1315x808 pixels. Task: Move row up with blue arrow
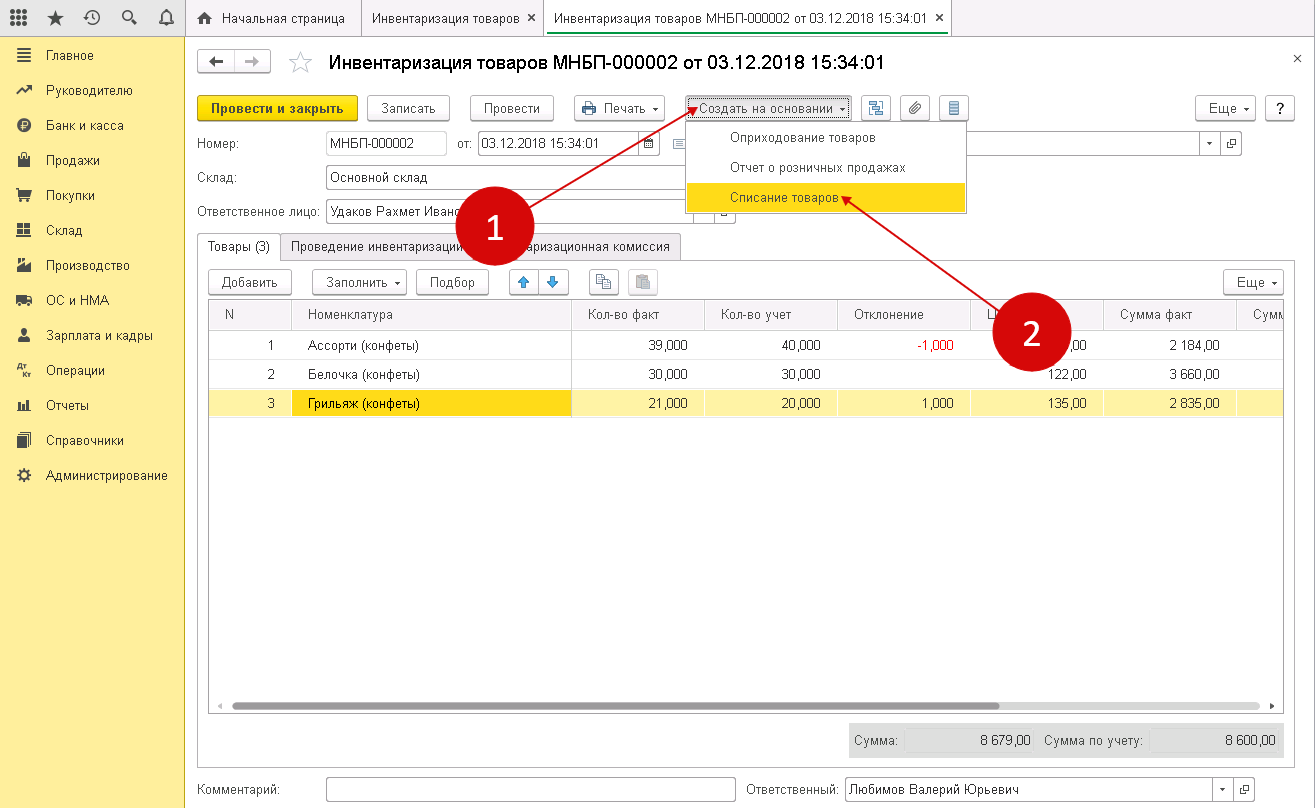point(524,282)
